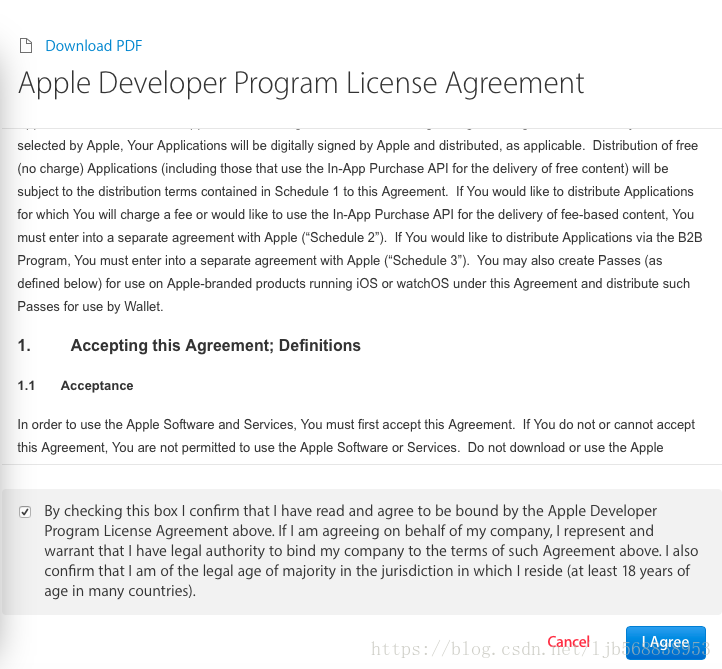Image resolution: width=722 pixels, height=669 pixels.
Task: Click the line starting 'Program, You must enter into'
Action: [x=340, y=261]
